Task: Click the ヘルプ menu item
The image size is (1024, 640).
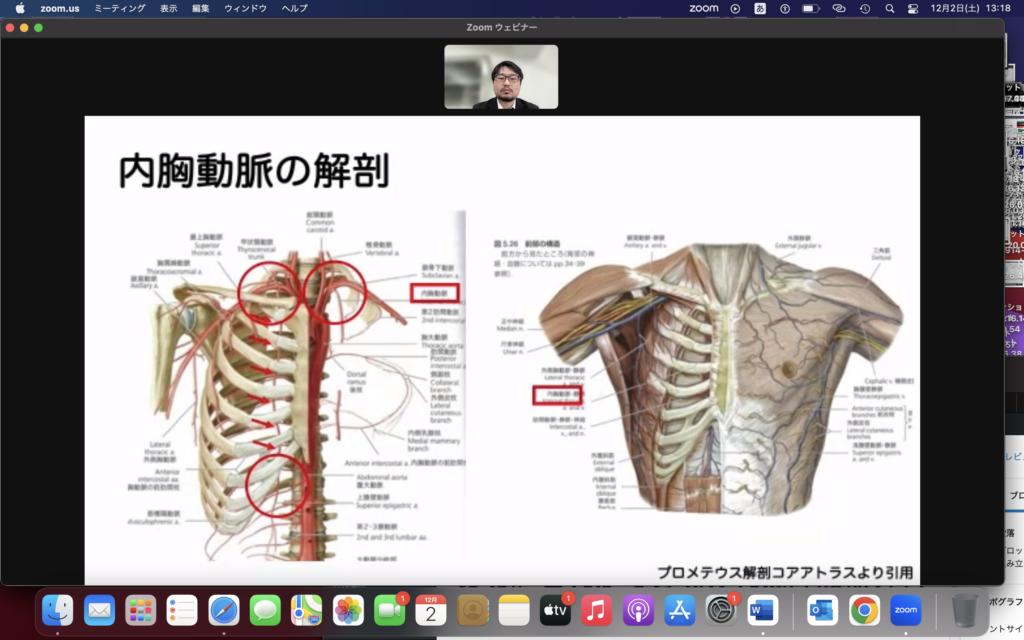Action: pos(294,8)
